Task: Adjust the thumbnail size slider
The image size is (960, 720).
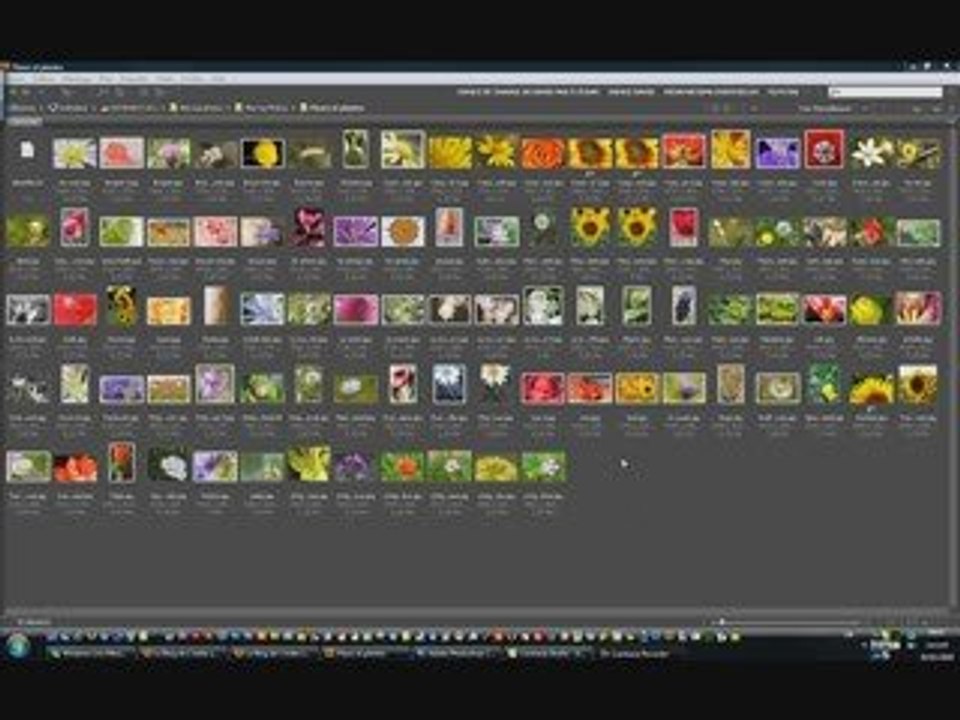Action: [x=785, y=622]
